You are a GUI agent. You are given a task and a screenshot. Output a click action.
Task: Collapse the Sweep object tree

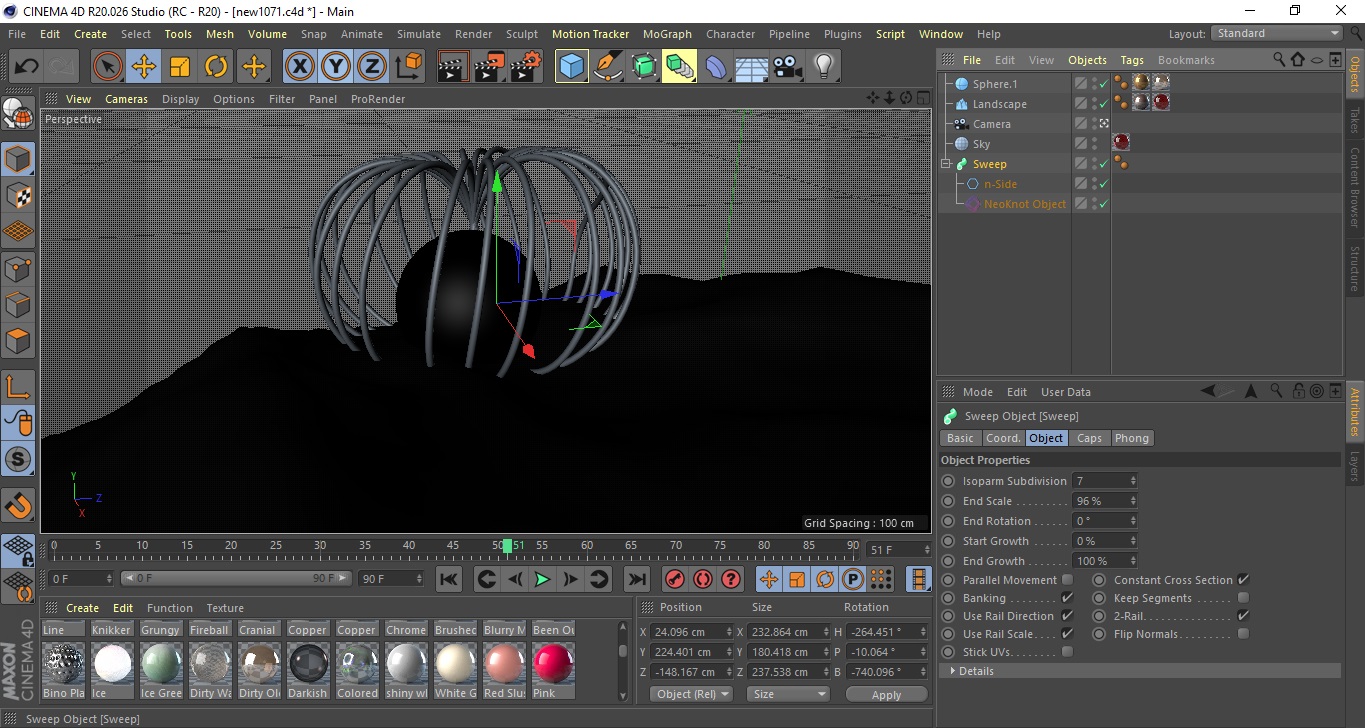(946, 164)
